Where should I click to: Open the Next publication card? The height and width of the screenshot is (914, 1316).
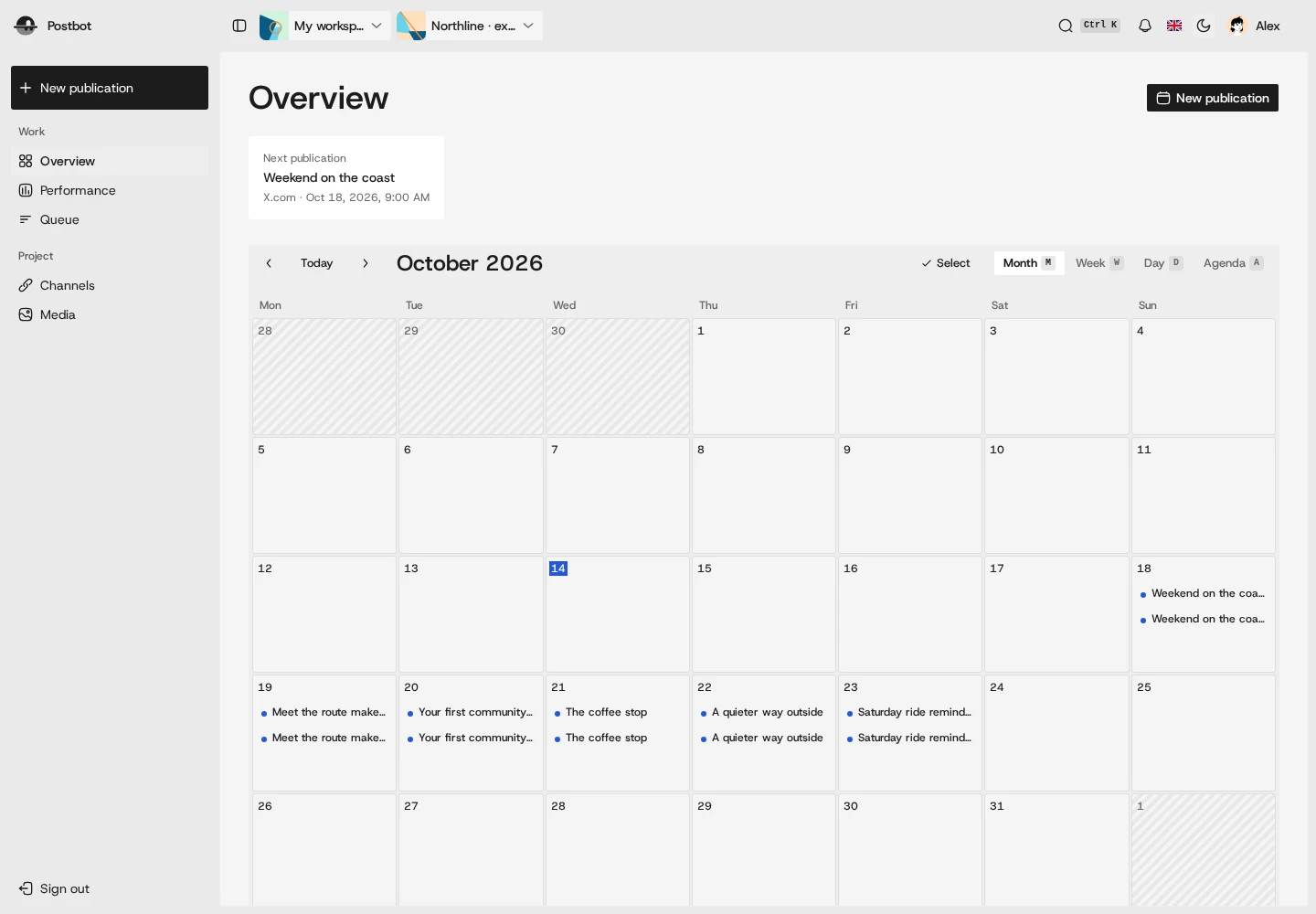346,177
